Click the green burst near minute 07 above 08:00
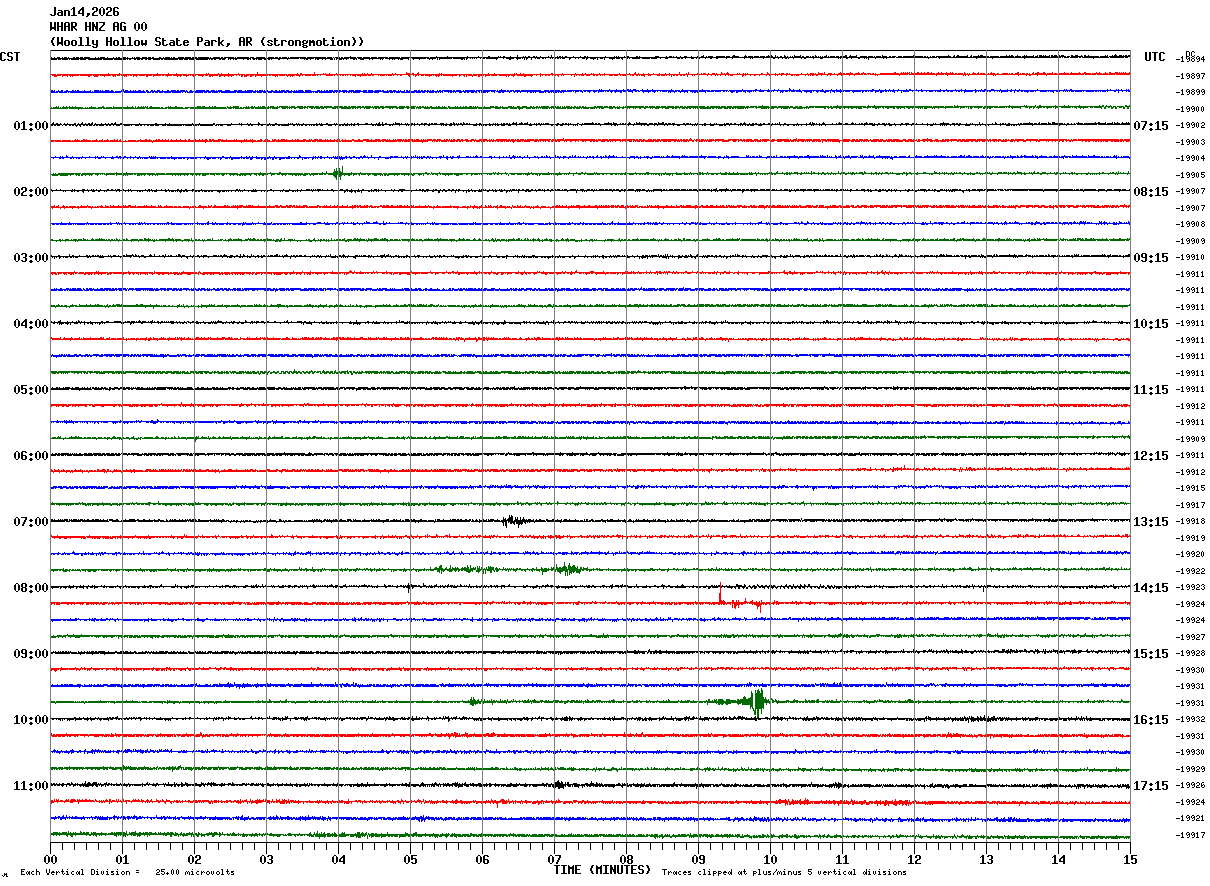The width and height of the screenshot is (1210, 886). 565,569
